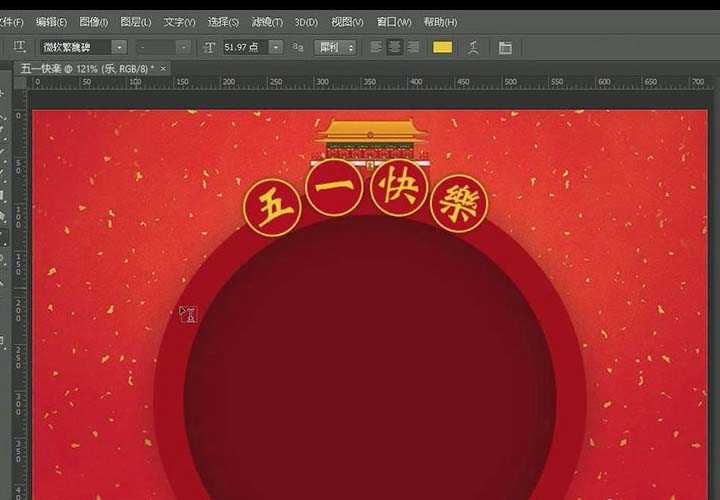This screenshot has height=500, width=720.
Task: Click the anti-aliasing 'aa' icon
Action: [298, 47]
